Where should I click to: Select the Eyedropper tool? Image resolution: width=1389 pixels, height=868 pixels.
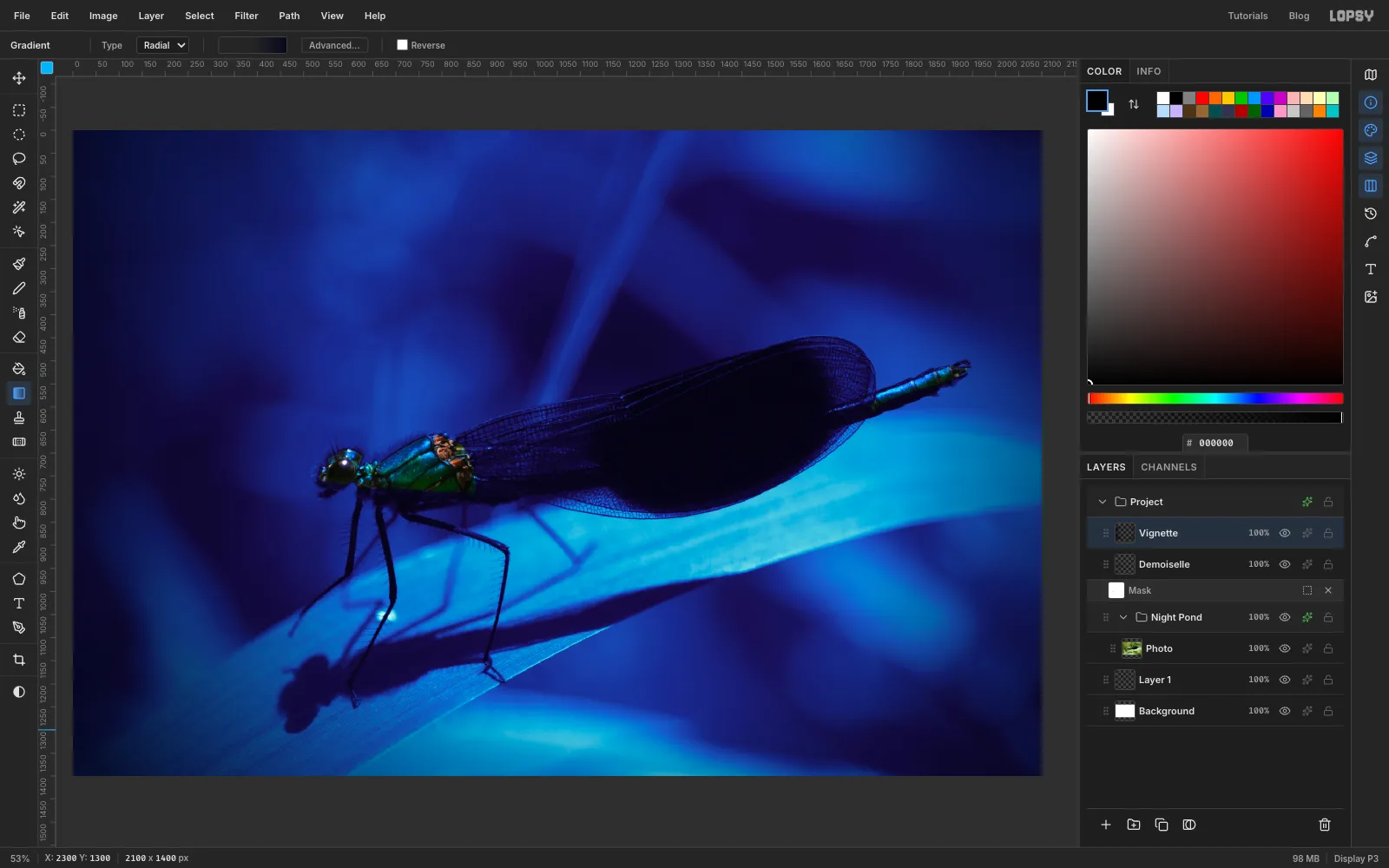(x=19, y=547)
